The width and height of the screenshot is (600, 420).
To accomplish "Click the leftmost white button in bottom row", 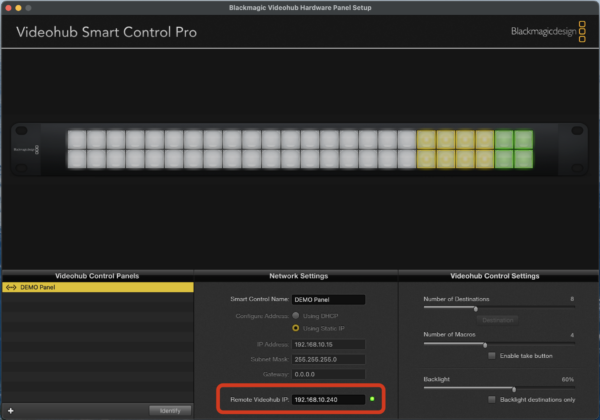I will [77, 159].
